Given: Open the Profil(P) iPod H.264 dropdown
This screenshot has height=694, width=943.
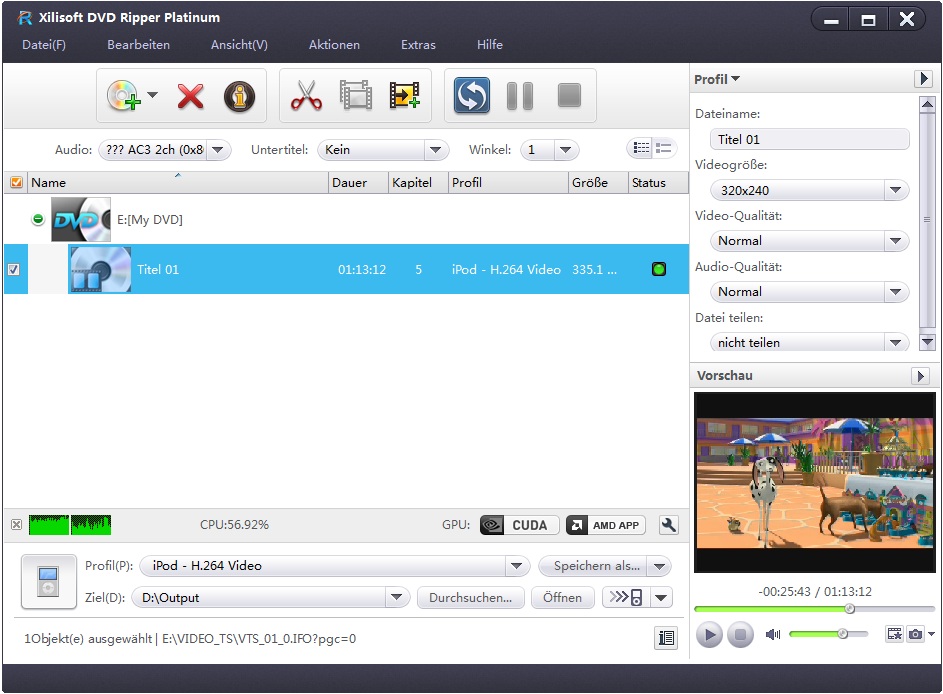Looking at the screenshot, I should click(x=515, y=565).
